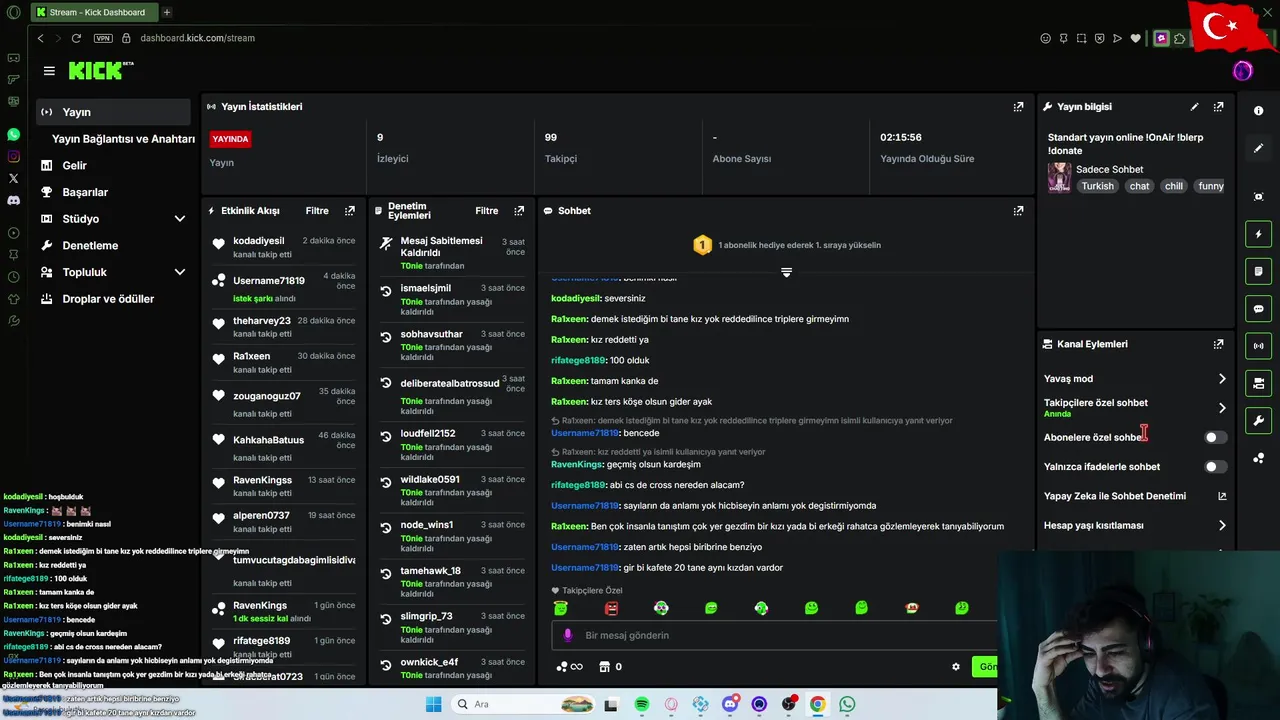Open Yapay Zeka ile Sohbet Denetimi link
Screen dimensions: 1280x720
point(1134,496)
